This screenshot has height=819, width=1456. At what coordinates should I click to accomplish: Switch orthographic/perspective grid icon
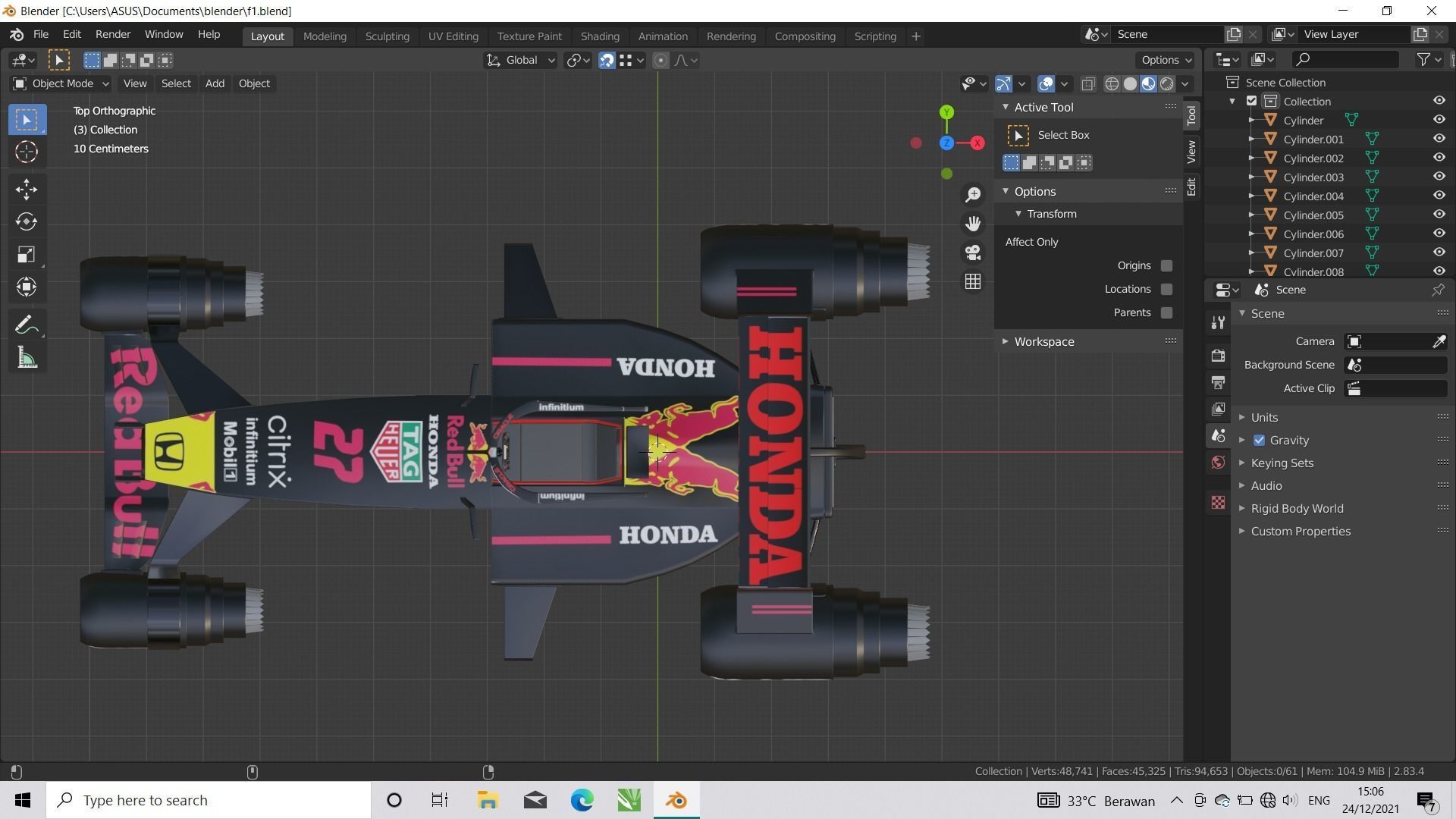click(x=973, y=281)
